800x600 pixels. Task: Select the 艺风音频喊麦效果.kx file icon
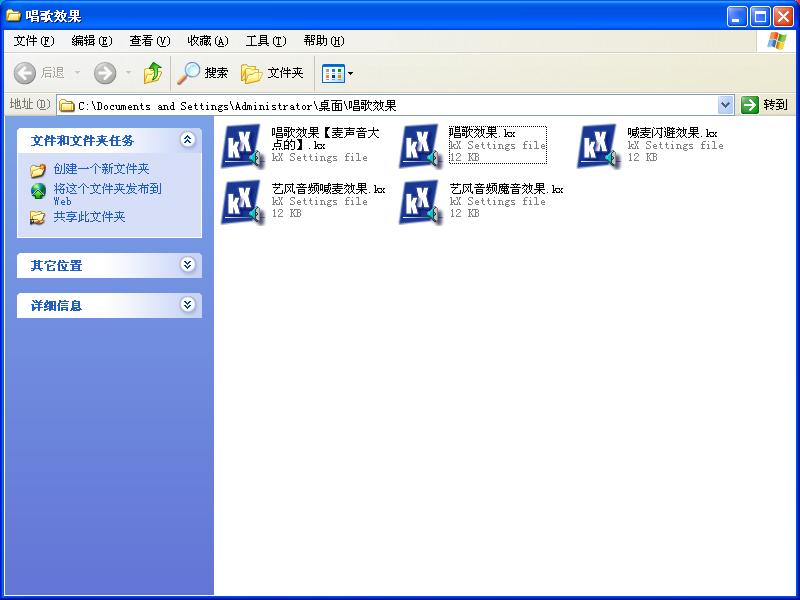click(x=241, y=201)
